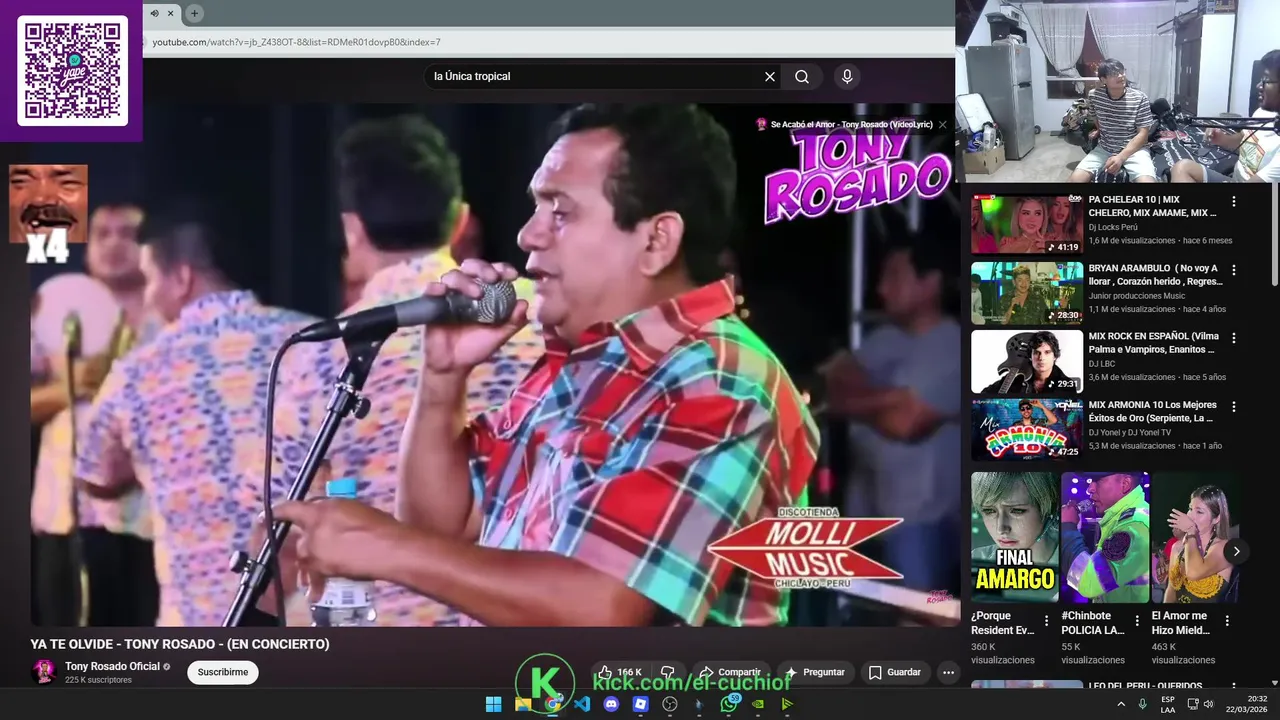Viewport: 1280px width, 720px height.
Task: Clear the search text with the X icon
Action: 770,77
